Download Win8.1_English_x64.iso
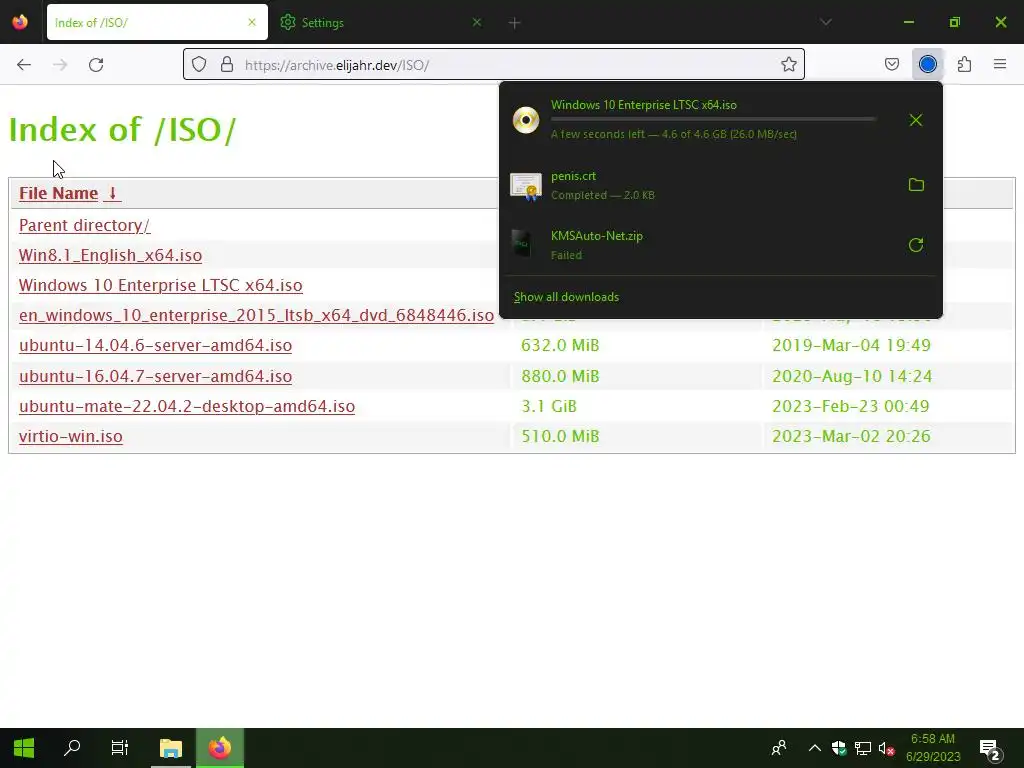Screen dimensions: 1024x768 110,255
